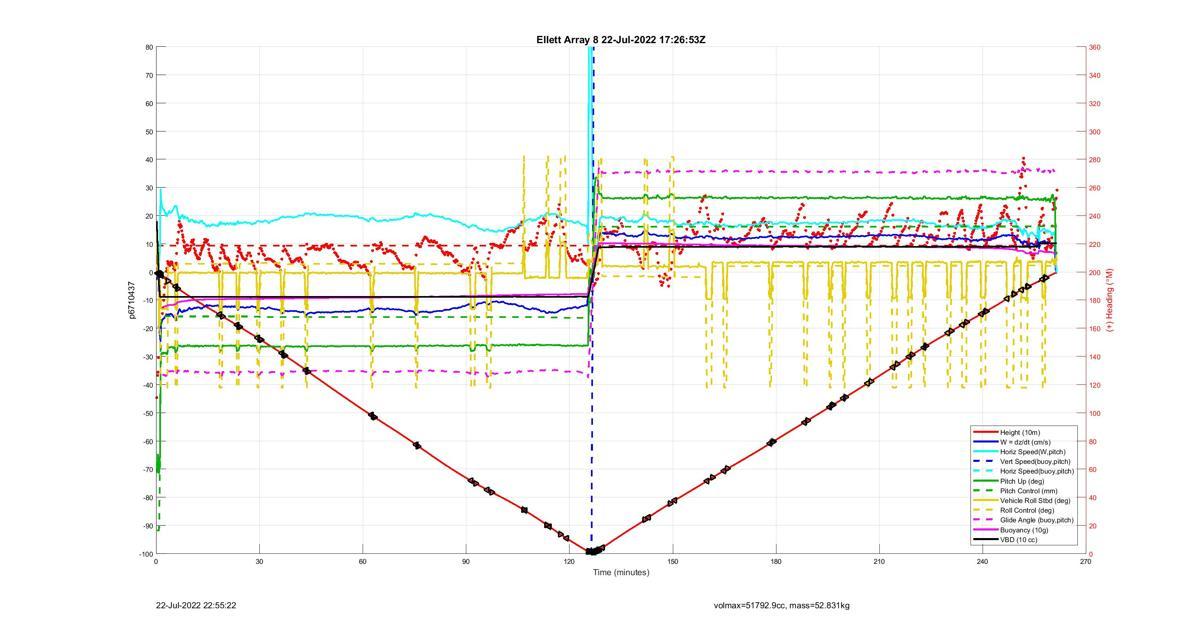The image size is (1200, 622).
Task: Click the 'p6710437' left axis label
Action: 131,300
